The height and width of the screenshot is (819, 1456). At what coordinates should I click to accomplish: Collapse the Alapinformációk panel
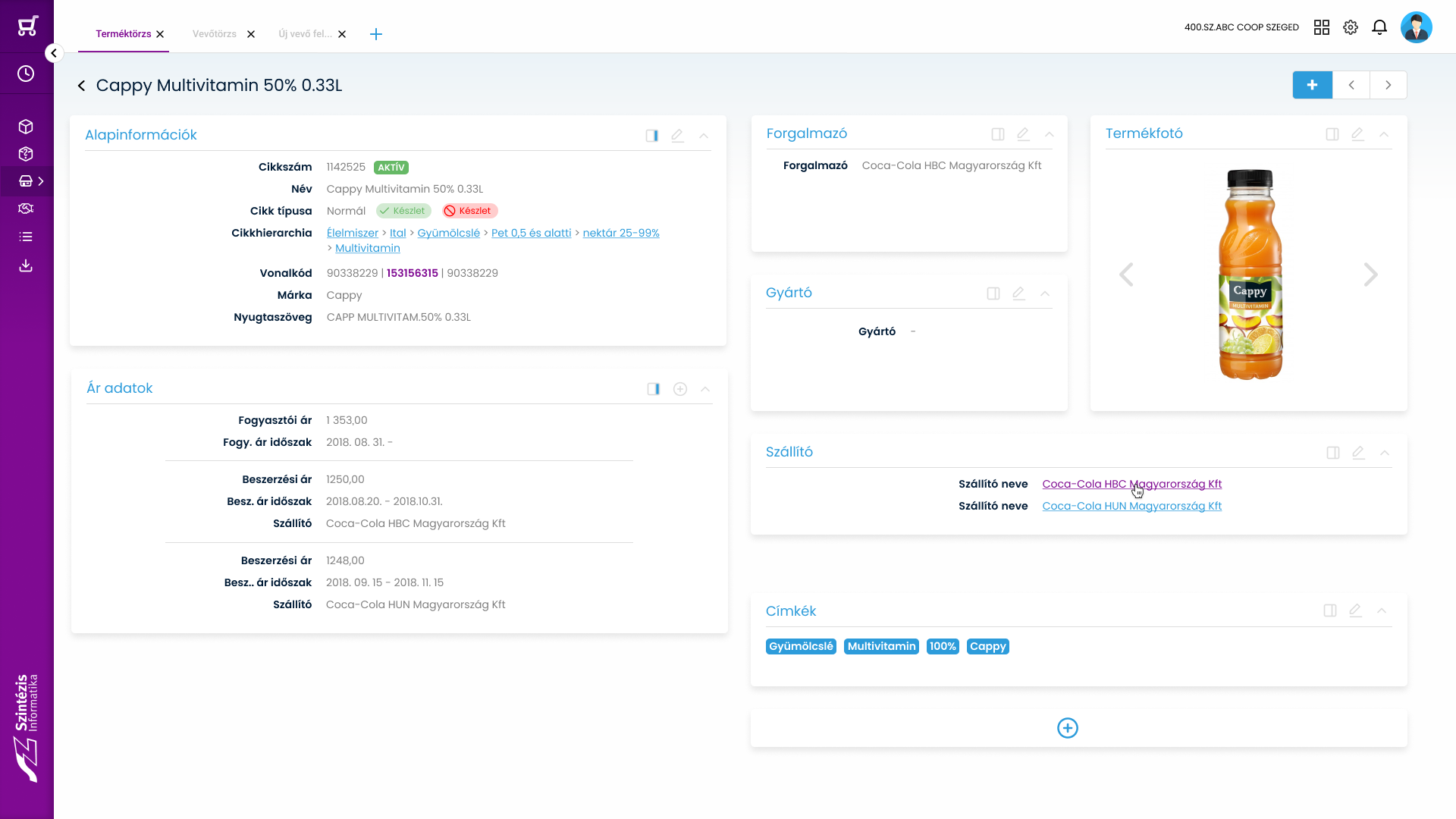[x=704, y=136]
